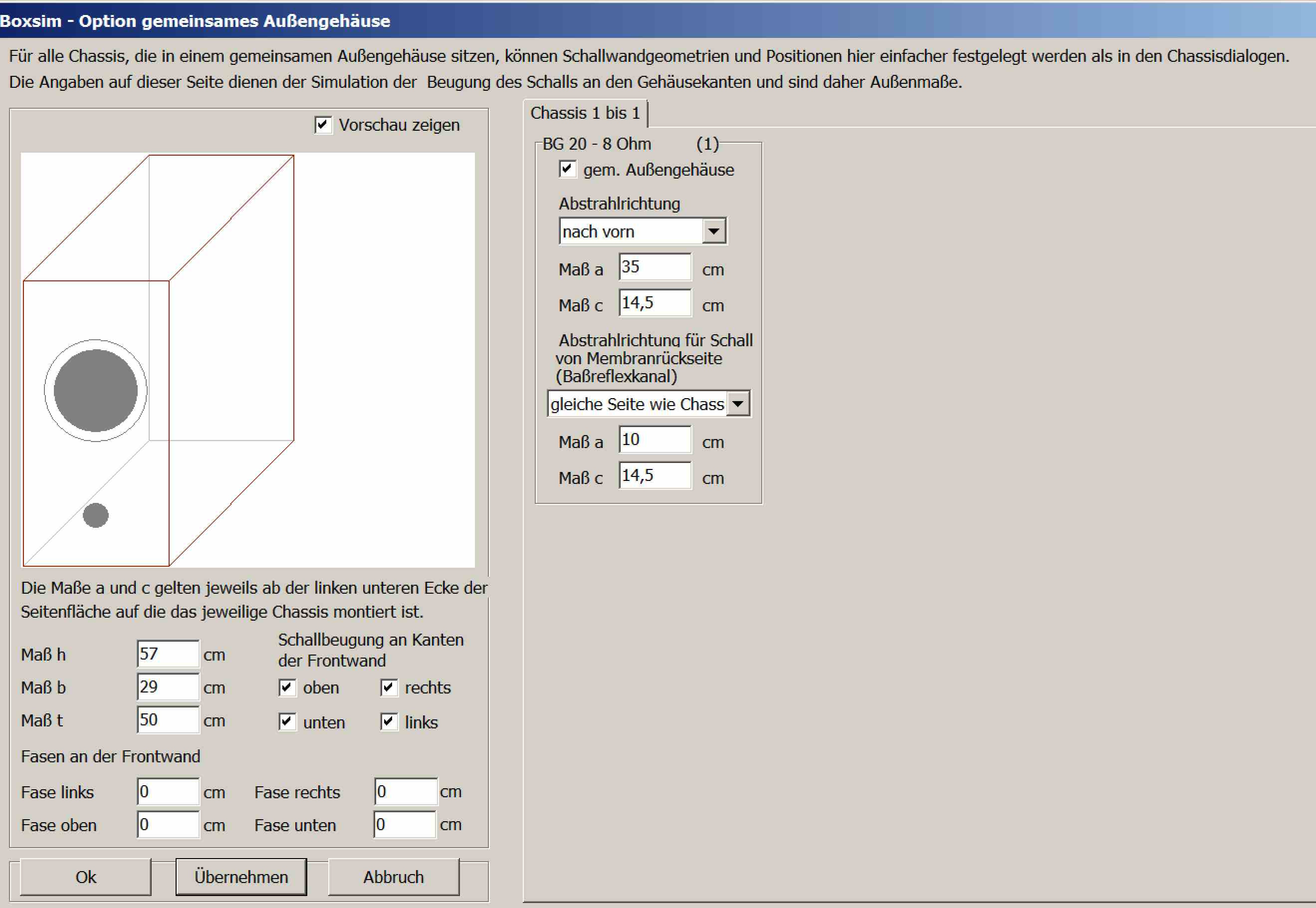
Task: Focus the Maß t field containing 50
Action: [x=168, y=720]
